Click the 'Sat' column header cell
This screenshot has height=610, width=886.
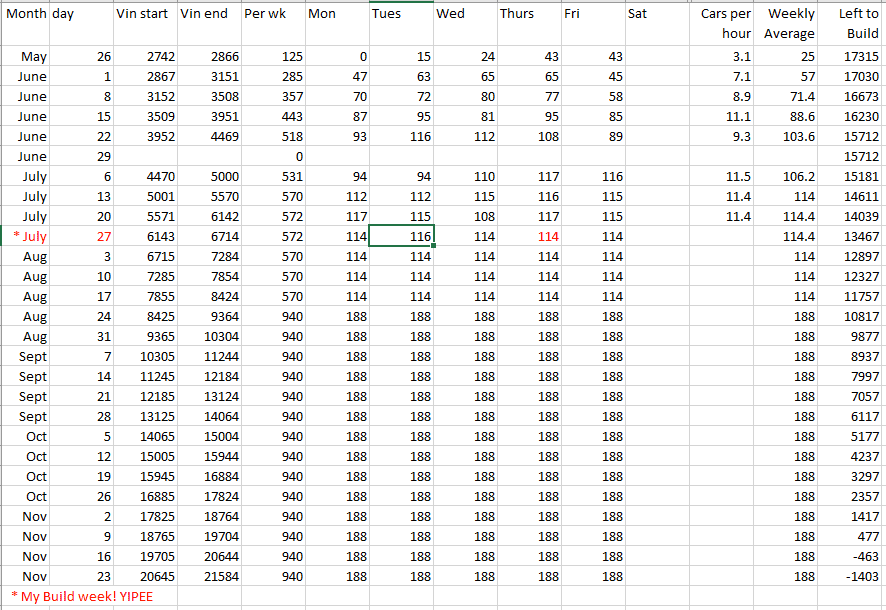656,15
